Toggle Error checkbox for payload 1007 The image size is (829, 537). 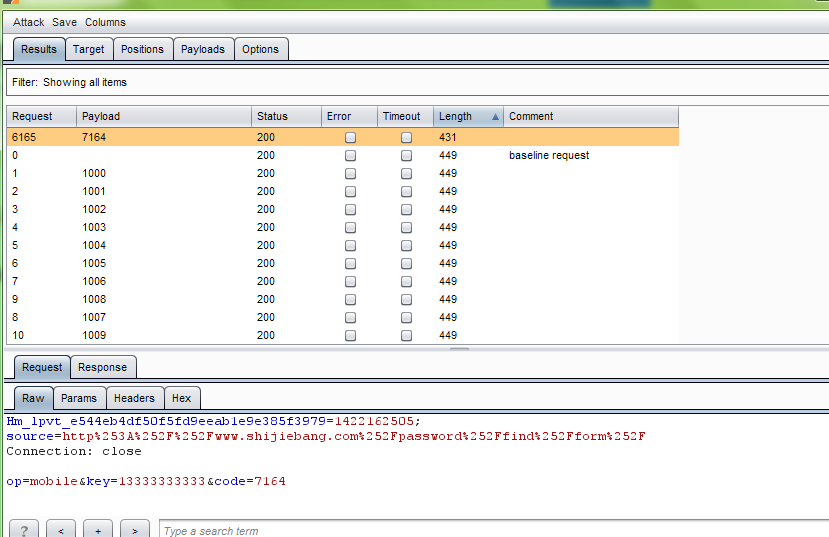click(350, 317)
